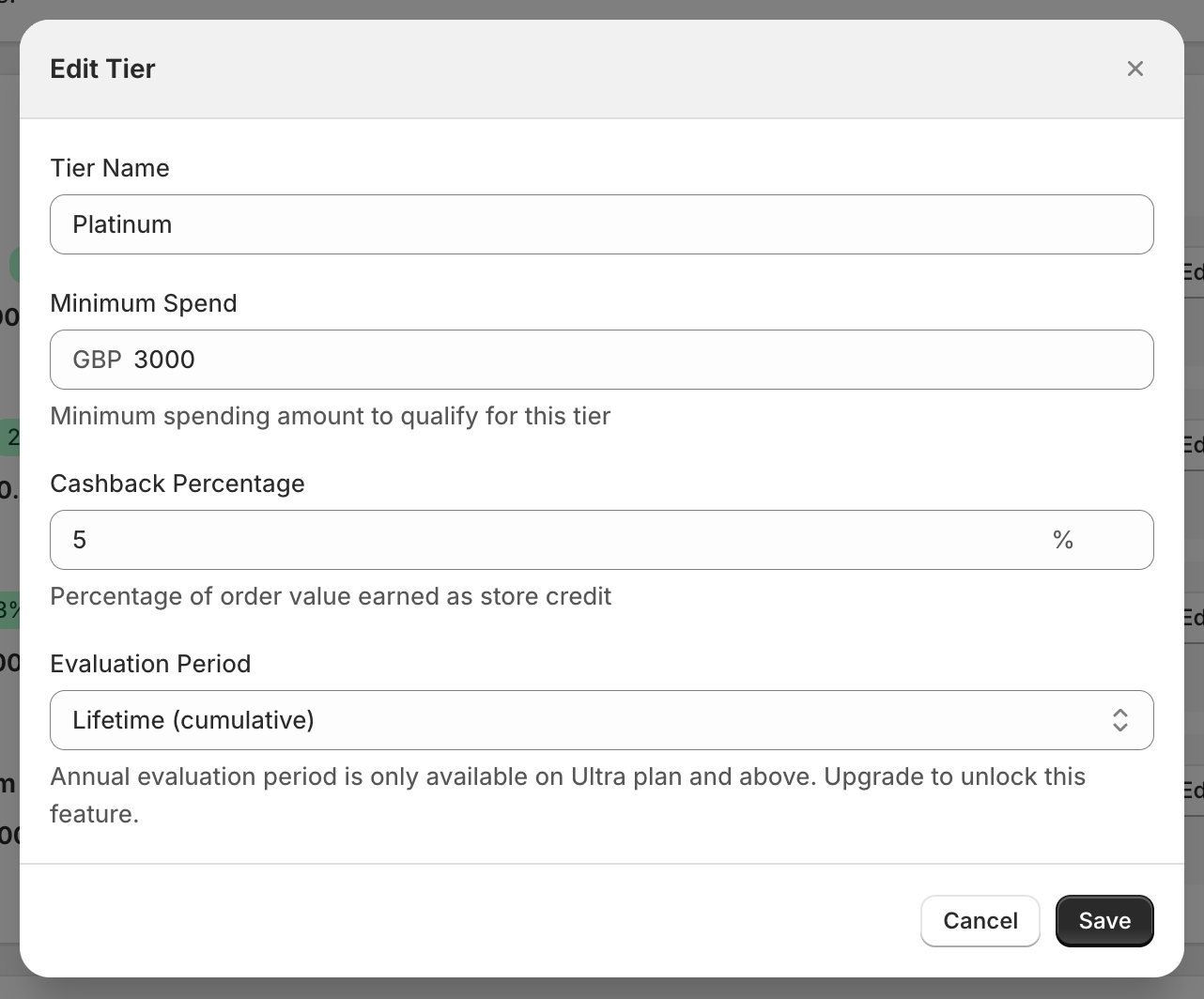Open the Evaluation Period dropdown
Viewport: 1204px width, 999px height.
click(601, 720)
